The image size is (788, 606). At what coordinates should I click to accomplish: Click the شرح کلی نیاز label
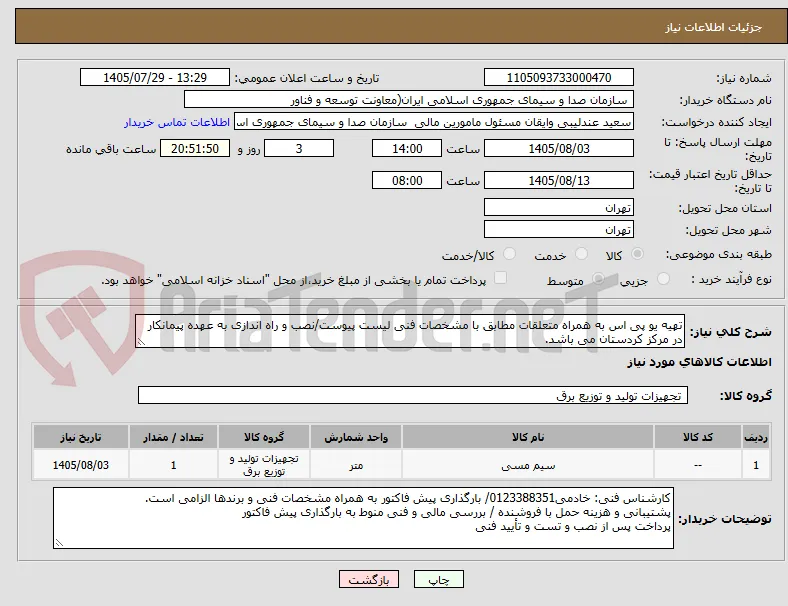pyautogui.click(x=731, y=332)
